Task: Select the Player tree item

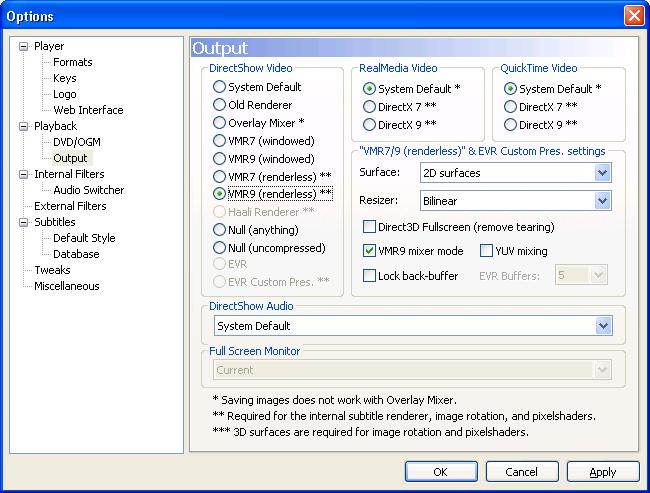Action: 49,46
